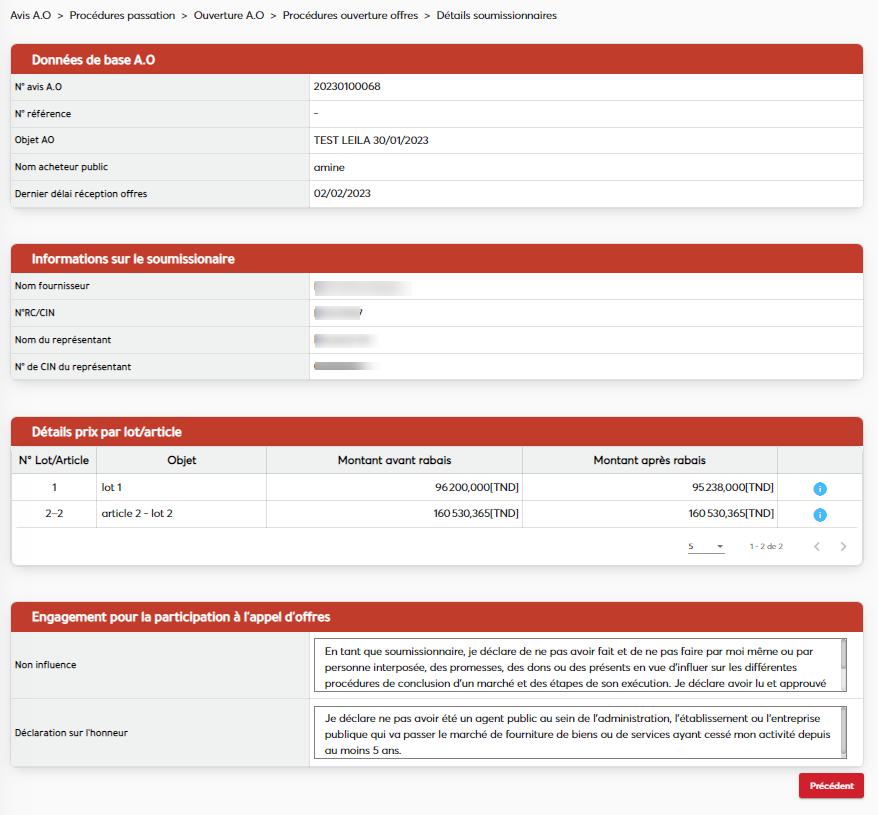Click Détails soumissionnaires breadcrumb item
The width and height of the screenshot is (878, 815).
[x=497, y=16]
